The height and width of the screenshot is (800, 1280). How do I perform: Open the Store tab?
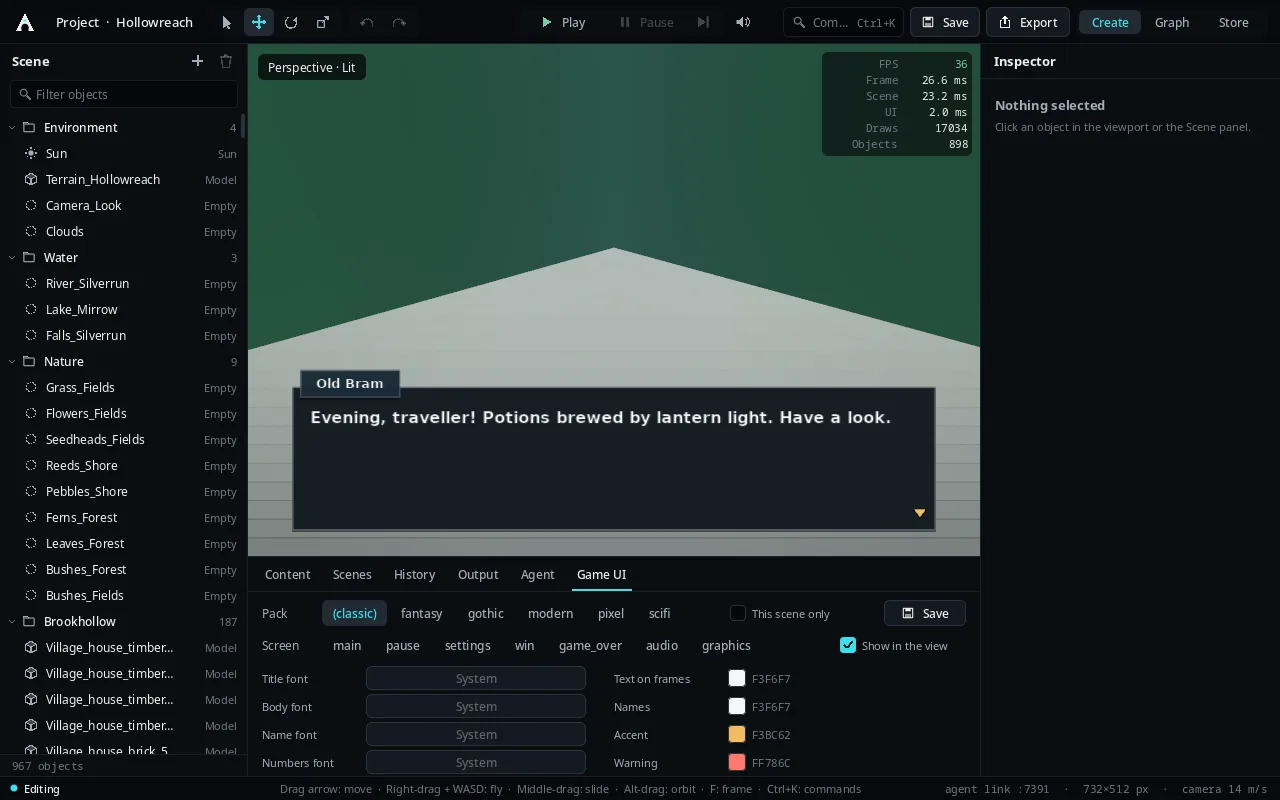pyautogui.click(x=1234, y=22)
